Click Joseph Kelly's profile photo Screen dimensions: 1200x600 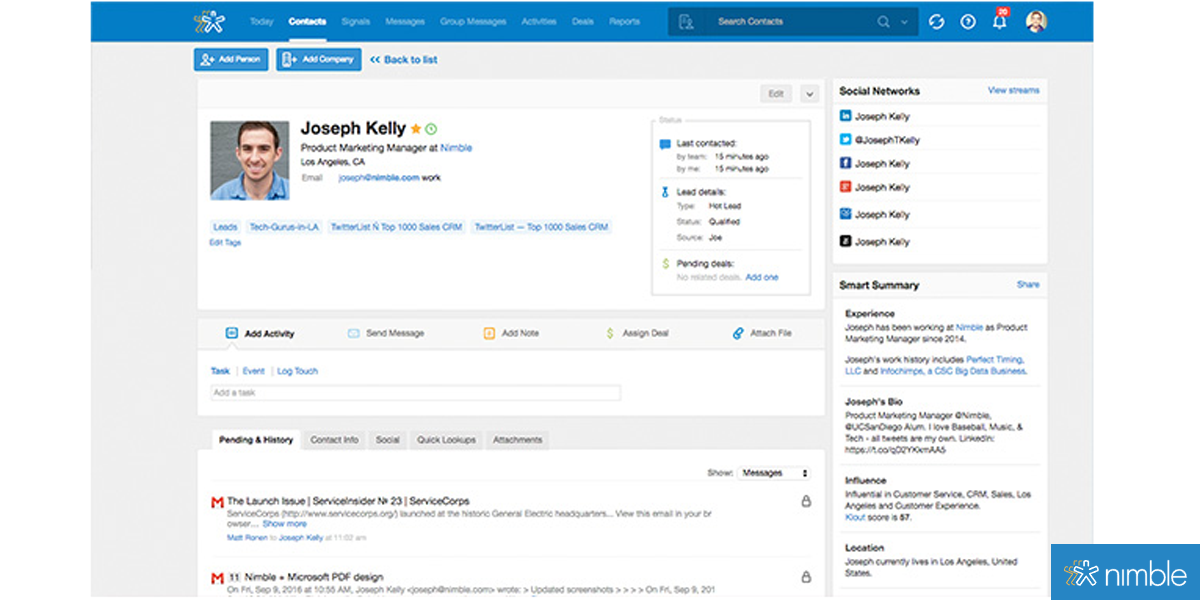tap(250, 160)
